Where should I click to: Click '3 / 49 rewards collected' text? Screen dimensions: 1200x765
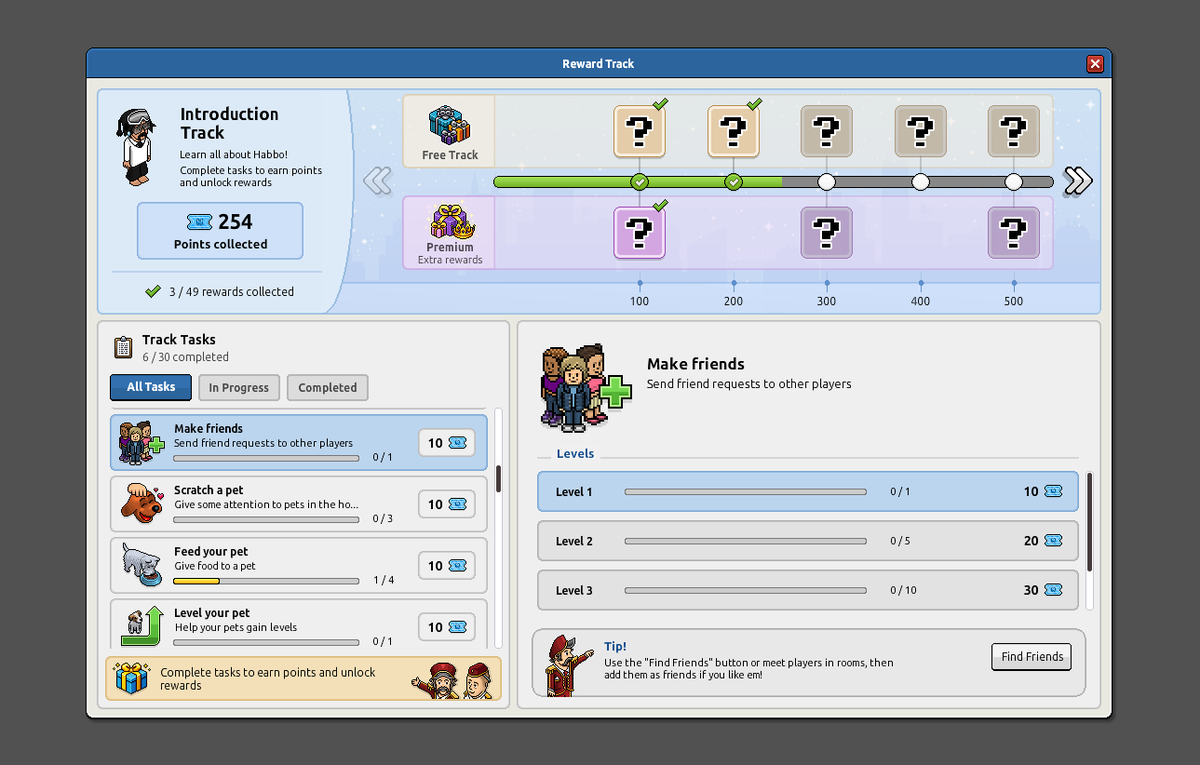click(x=231, y=292)
